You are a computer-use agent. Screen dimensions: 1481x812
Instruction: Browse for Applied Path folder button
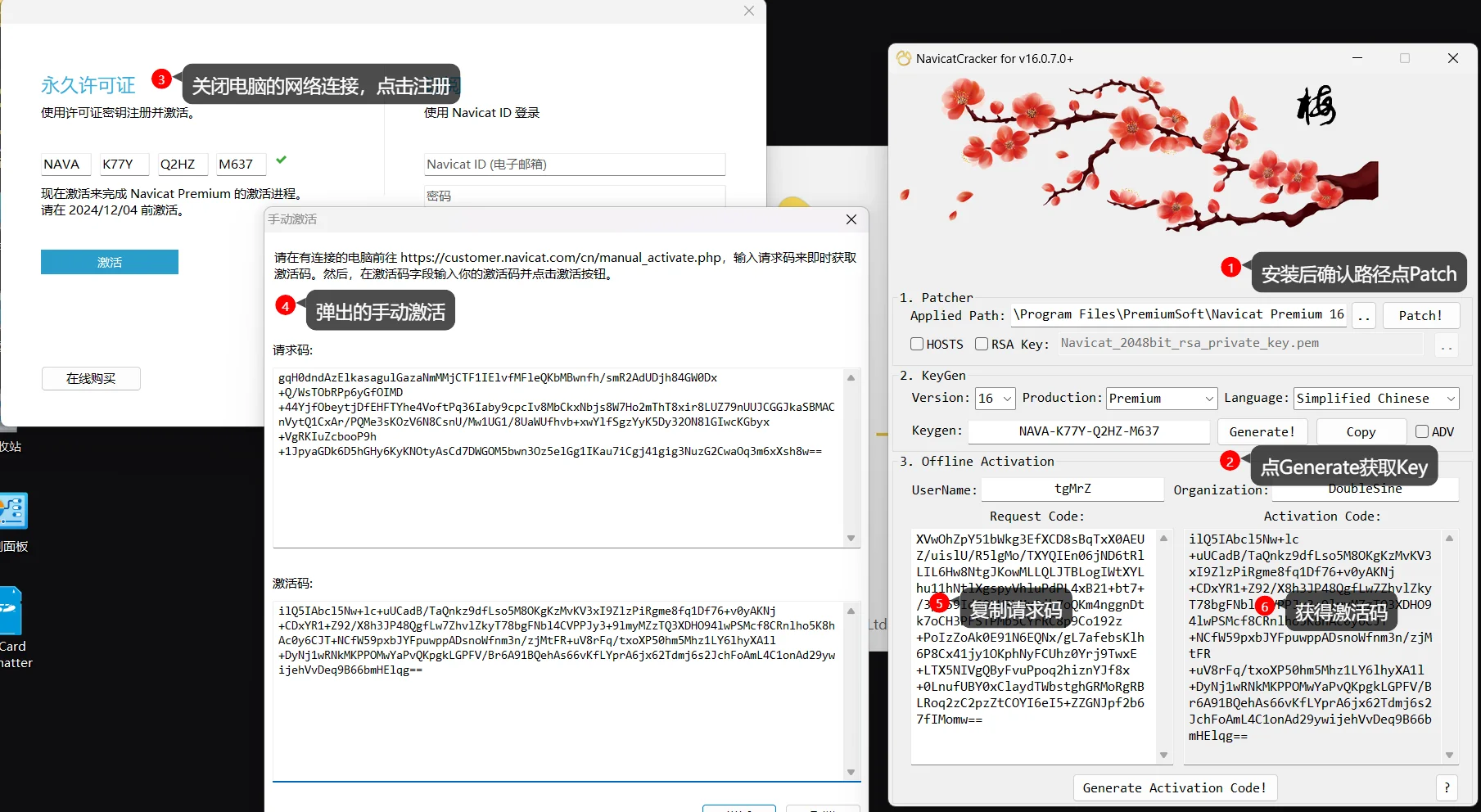click(x=1363, y=316)
